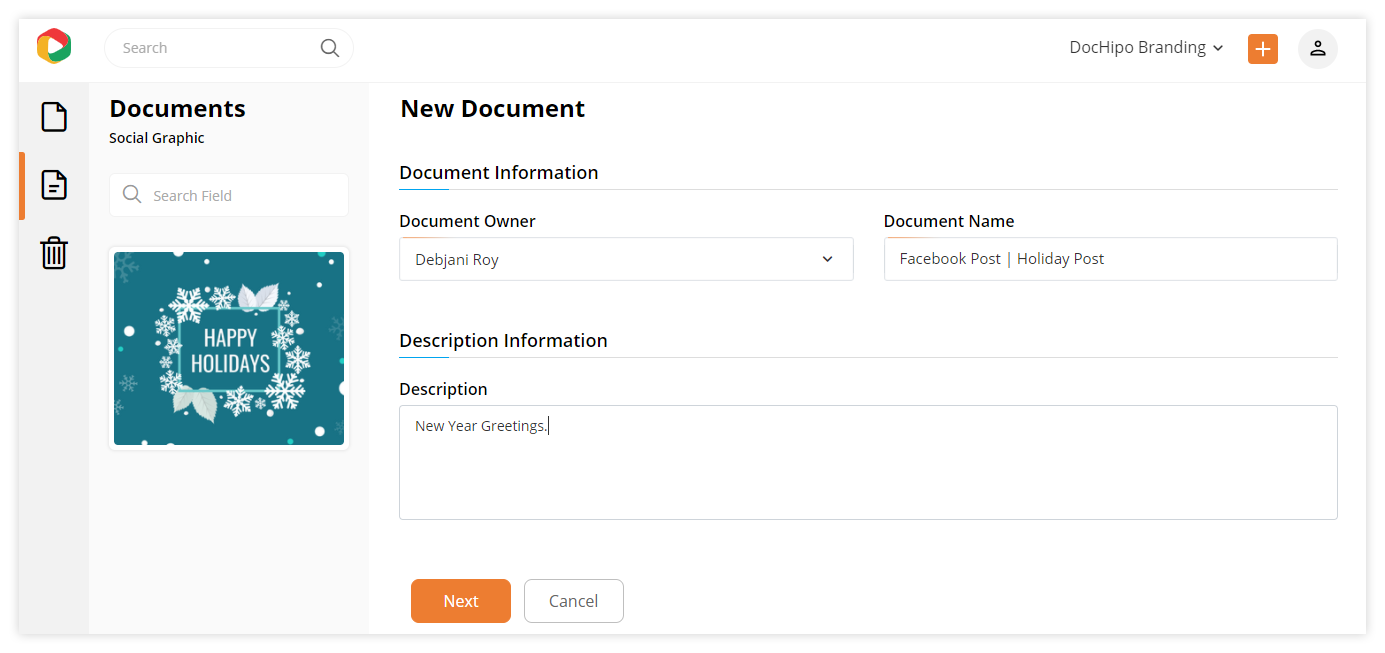1385x653 pixels.
Task: Click the Documents panel heading
Action: click(x=177, y=109)
